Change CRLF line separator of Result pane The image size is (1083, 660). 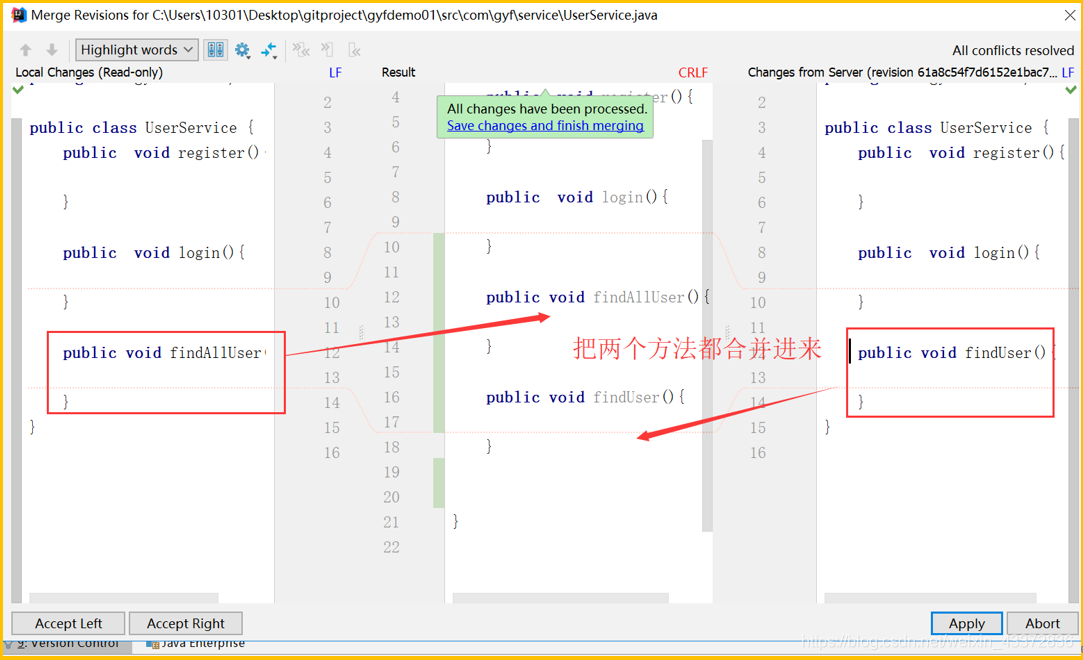coord(693,72)
